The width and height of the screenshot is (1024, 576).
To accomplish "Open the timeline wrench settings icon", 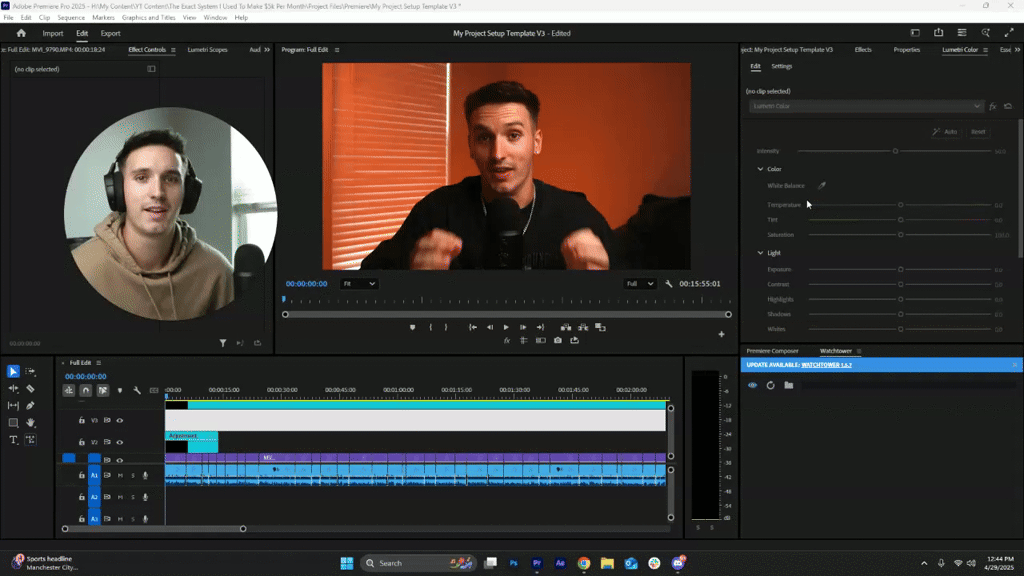I will click(x=136, y=391).
